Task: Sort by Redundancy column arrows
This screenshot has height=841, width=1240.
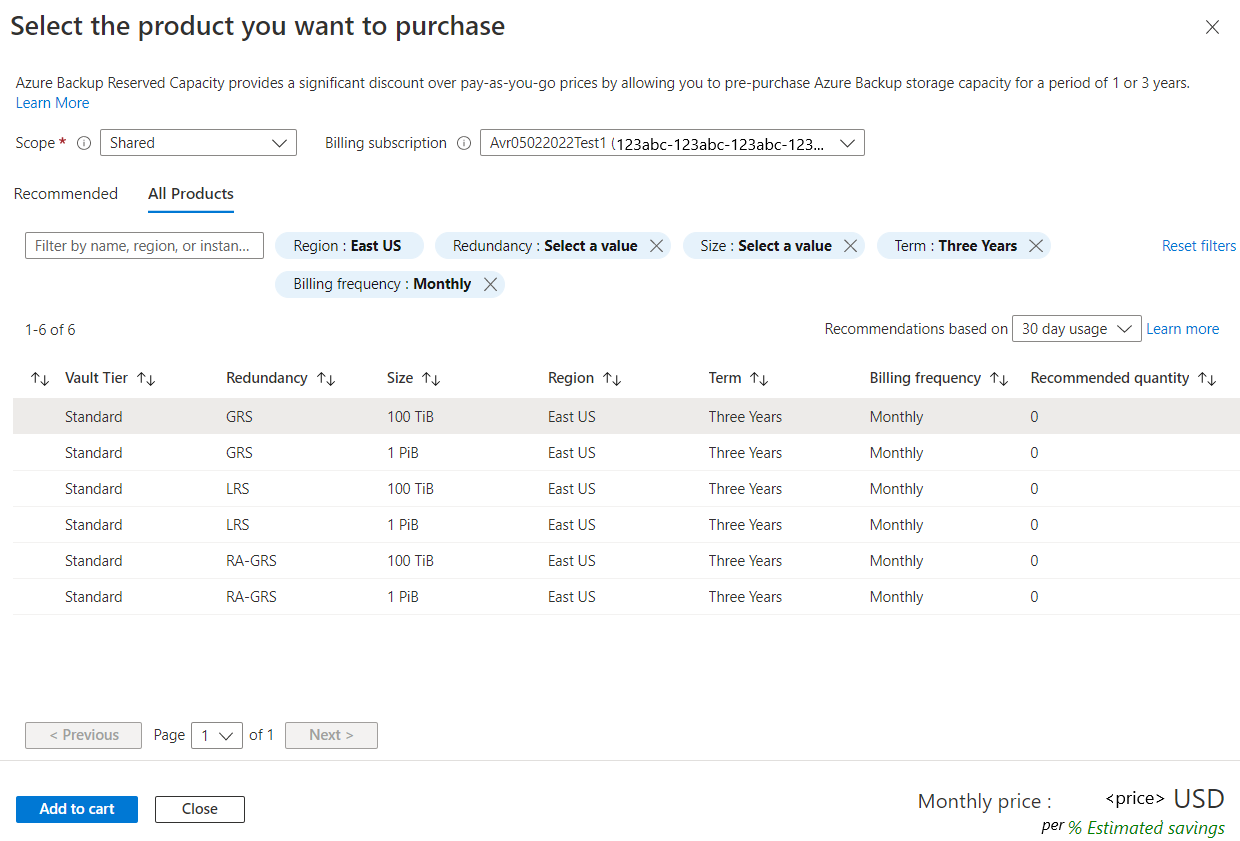Action: click(326, 379)
